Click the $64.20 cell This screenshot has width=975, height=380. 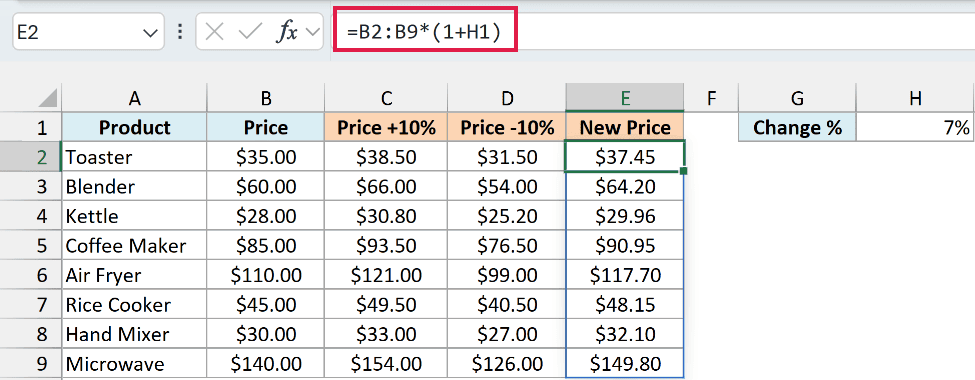click(x=625, y=187)
